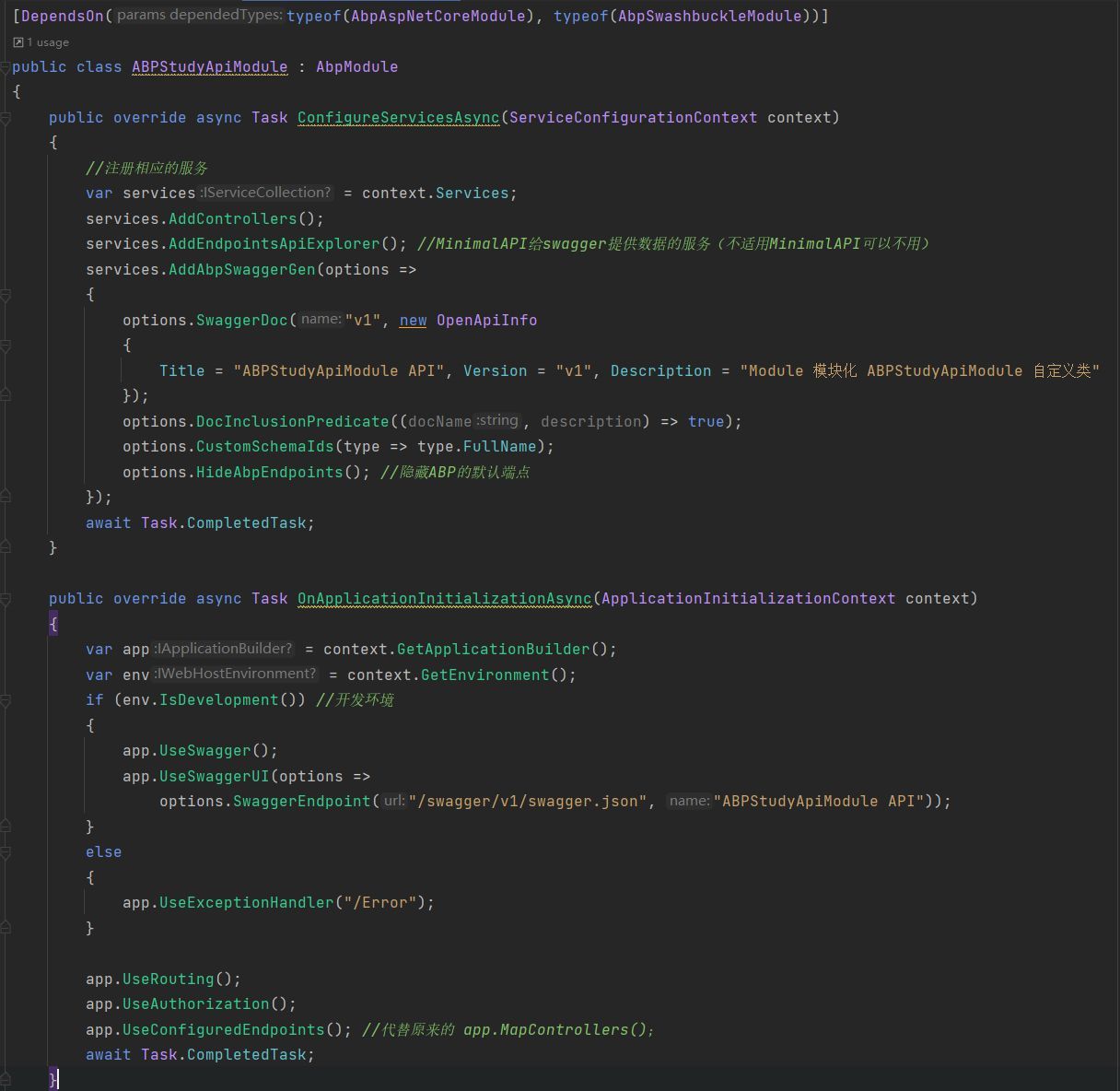Image resolution: width=1120 pixels, height=1091 pixels.
Task: Click the underlined ConfigureServicesAsync method name
Action: click(x=398, y=117)
